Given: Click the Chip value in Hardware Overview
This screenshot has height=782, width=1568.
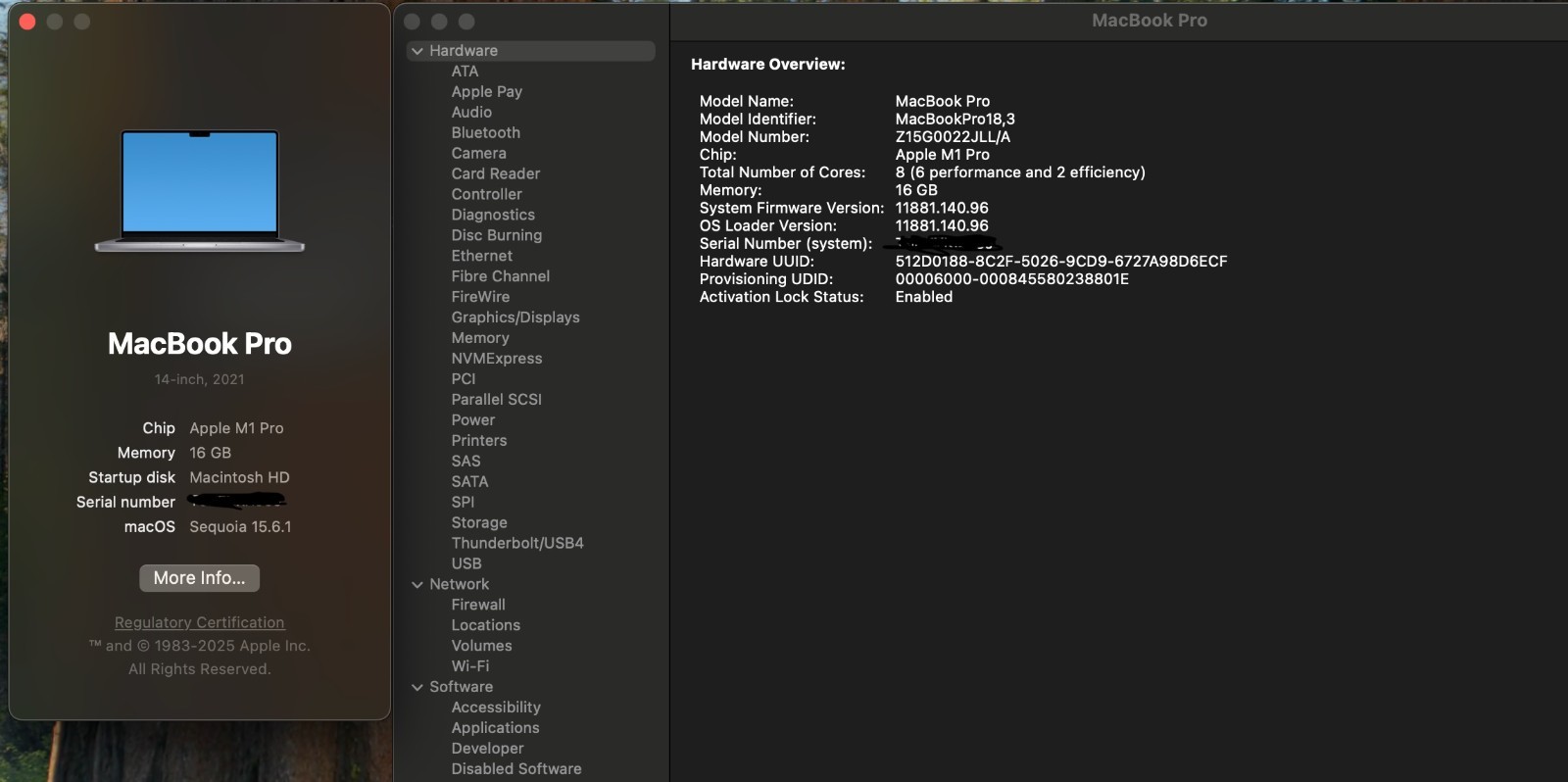Looking at the screenshot, I should pyautogui.click(x=943, y=155).
